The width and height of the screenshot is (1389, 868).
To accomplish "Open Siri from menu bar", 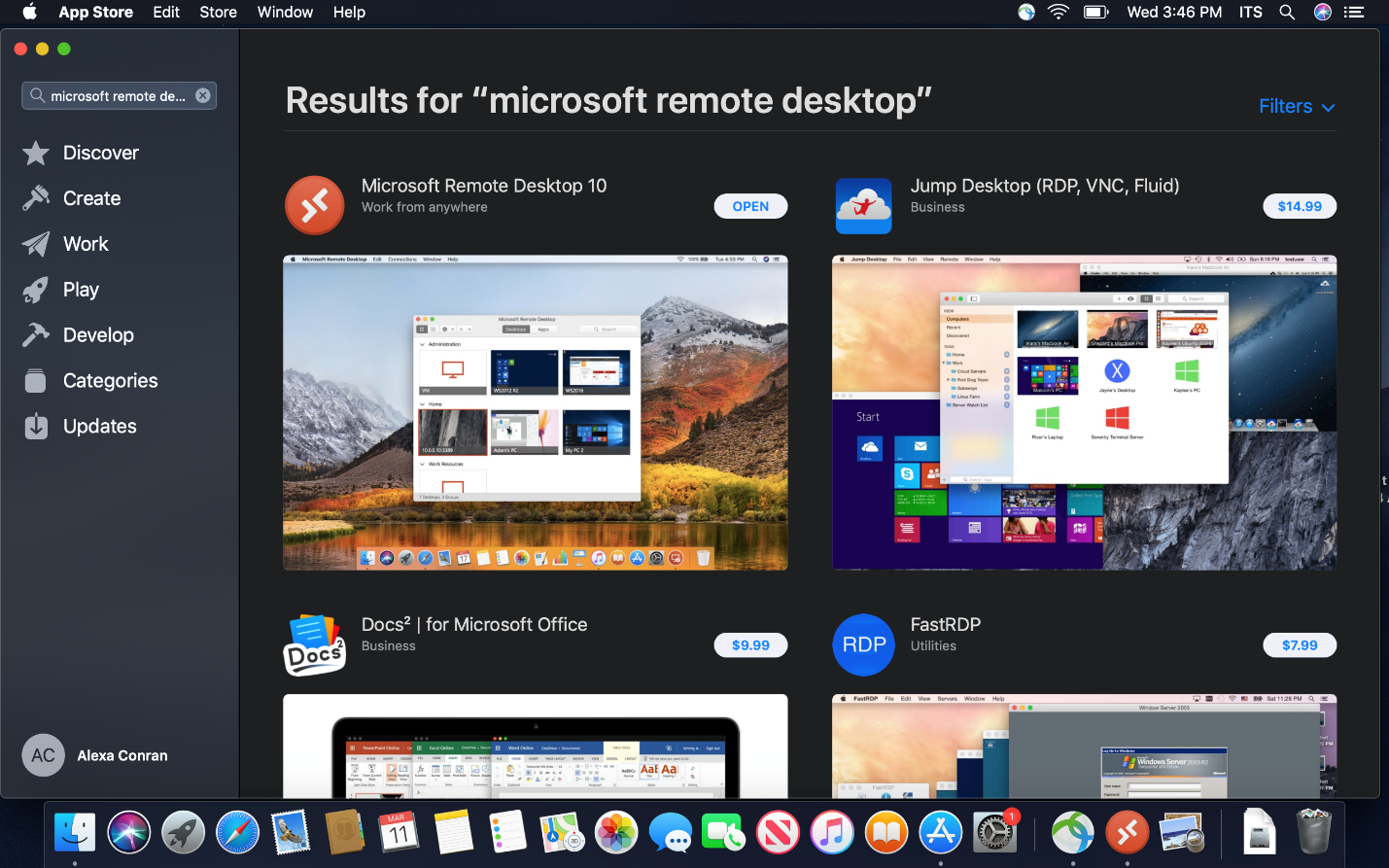I will click(1322, 12).
